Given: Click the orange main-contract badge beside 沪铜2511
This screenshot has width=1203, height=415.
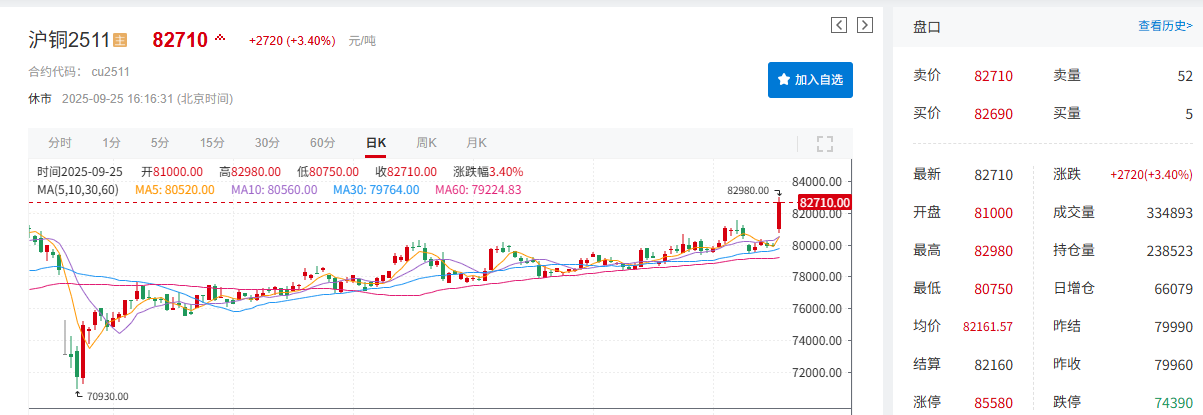Looking at the screenshot, I should [120, 41].
